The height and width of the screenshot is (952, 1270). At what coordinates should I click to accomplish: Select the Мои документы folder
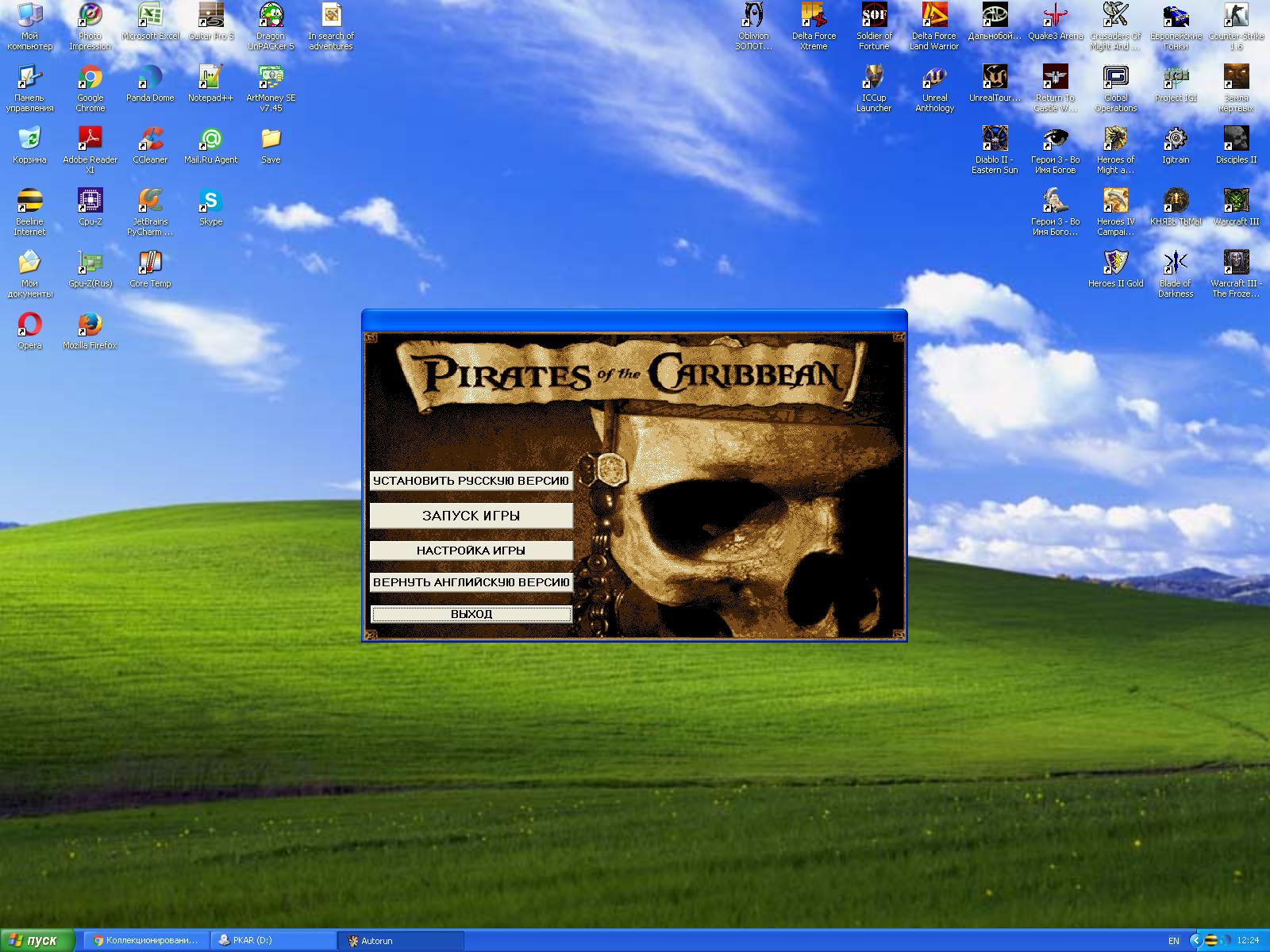(x=29, y=274)
